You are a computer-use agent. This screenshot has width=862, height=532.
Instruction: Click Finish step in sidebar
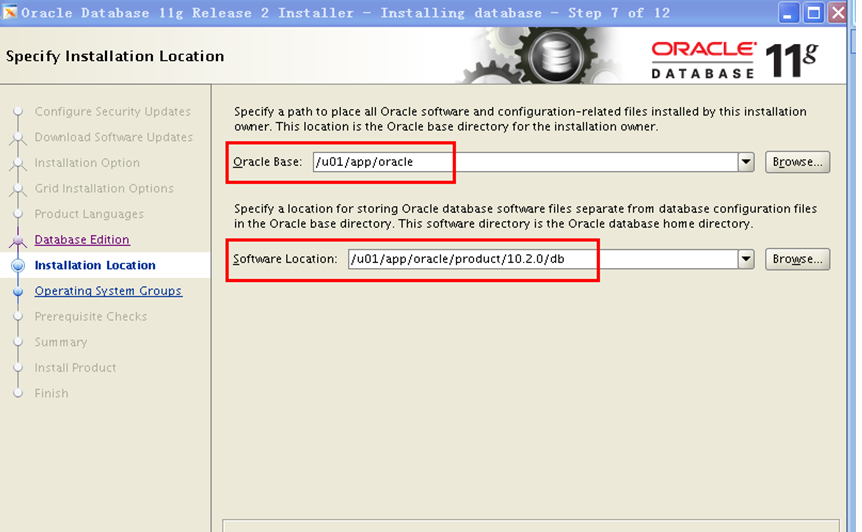click(52, 394)
